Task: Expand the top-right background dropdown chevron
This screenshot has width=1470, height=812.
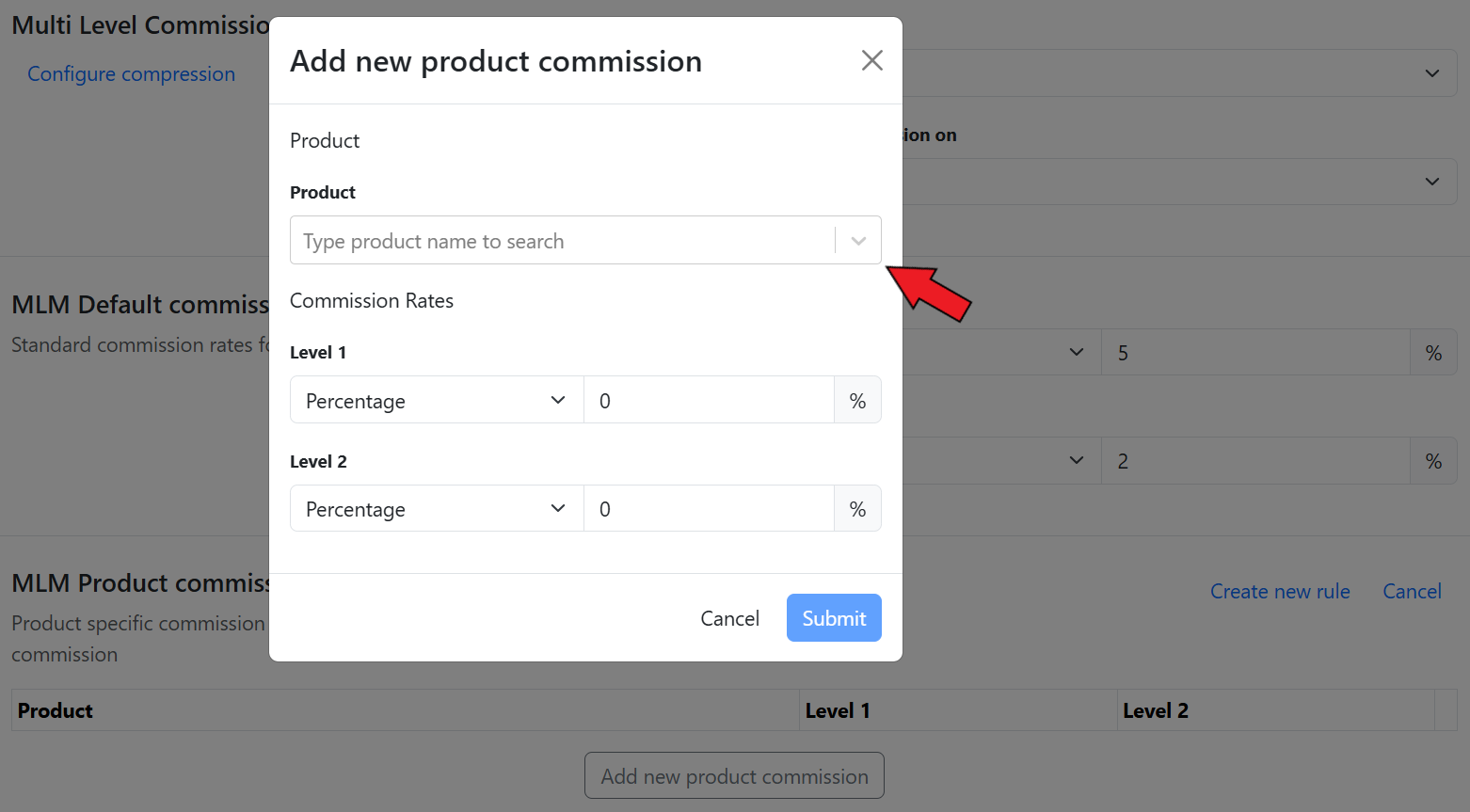Action: tap(1431, 73)
